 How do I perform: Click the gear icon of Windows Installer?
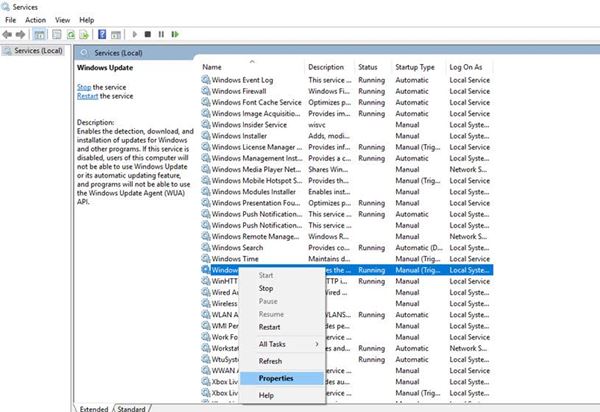pyautogui.click(x=206, y=135)
